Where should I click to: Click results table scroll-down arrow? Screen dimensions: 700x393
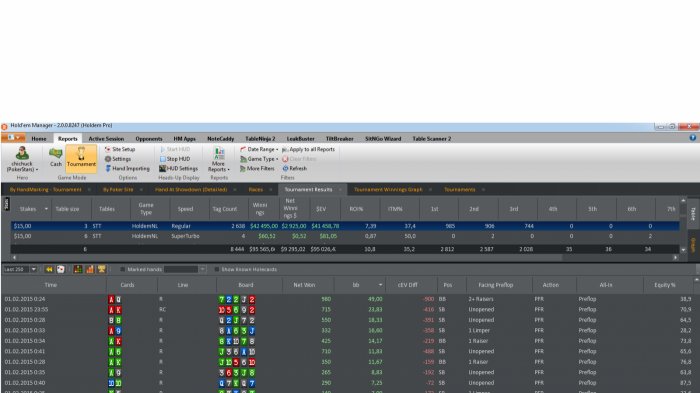tap(683, 250)
